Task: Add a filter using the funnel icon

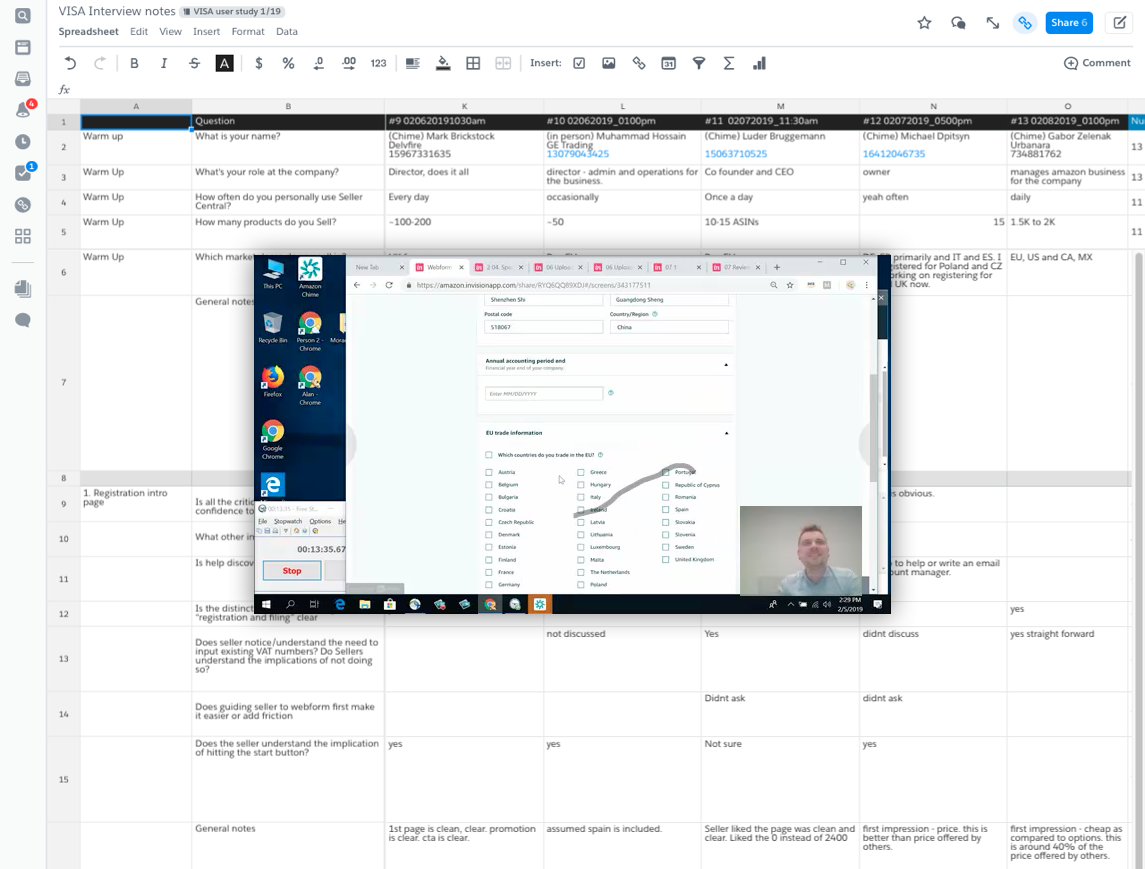Action: point(699,64)
